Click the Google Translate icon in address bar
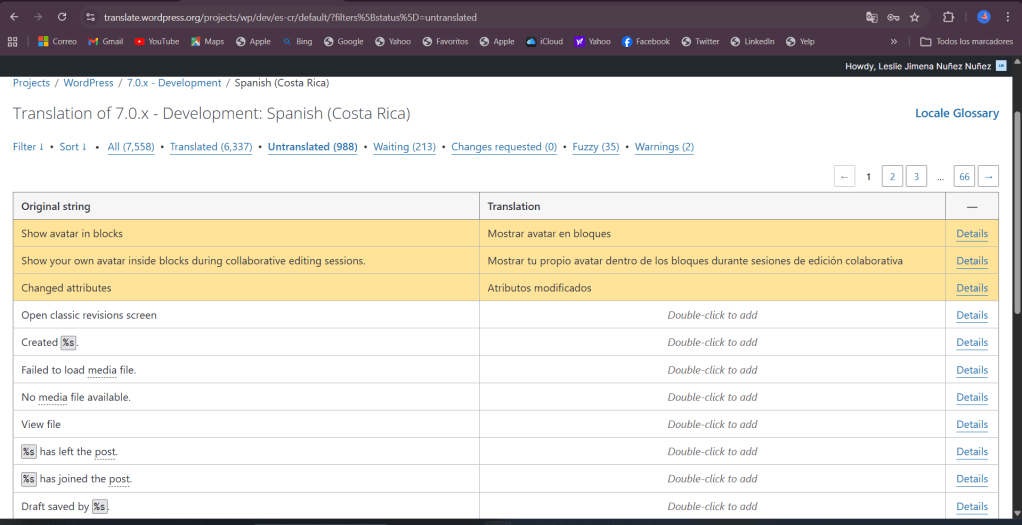The image size is (1022, 525). click(x=871, y=17)
